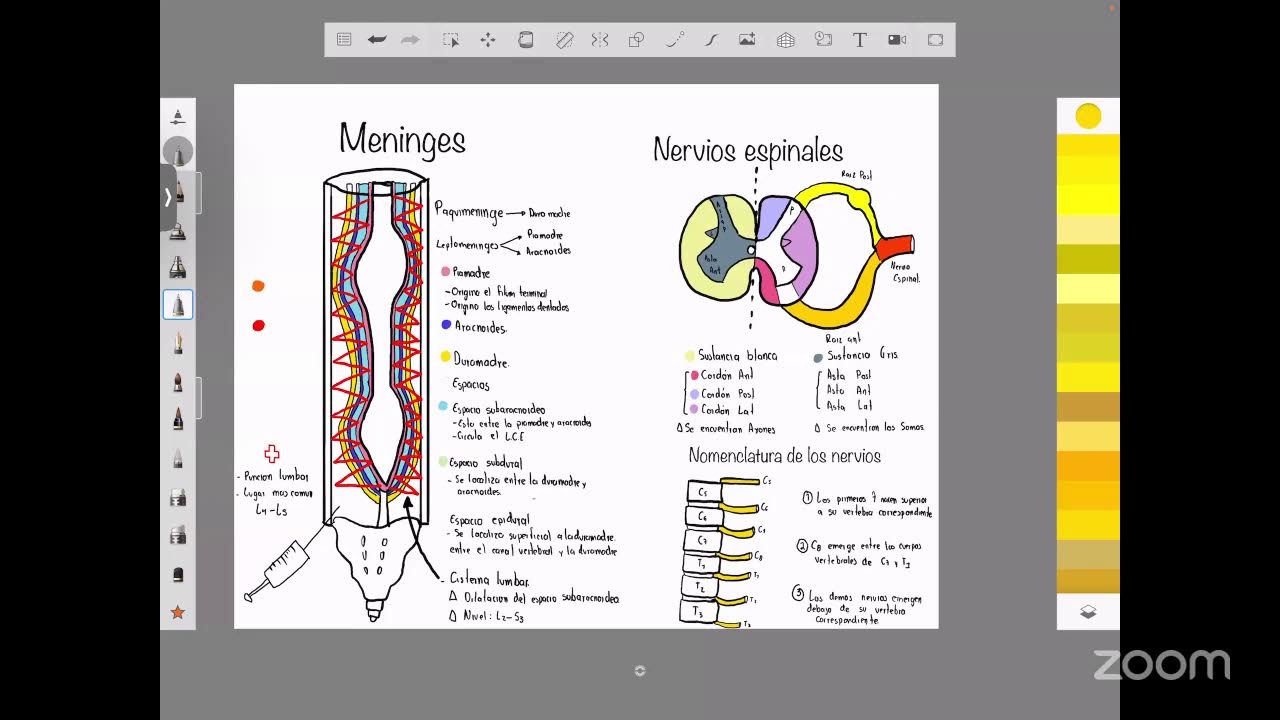
Task: Expand the brush palette side chevron
Action: tap(167, 198)
